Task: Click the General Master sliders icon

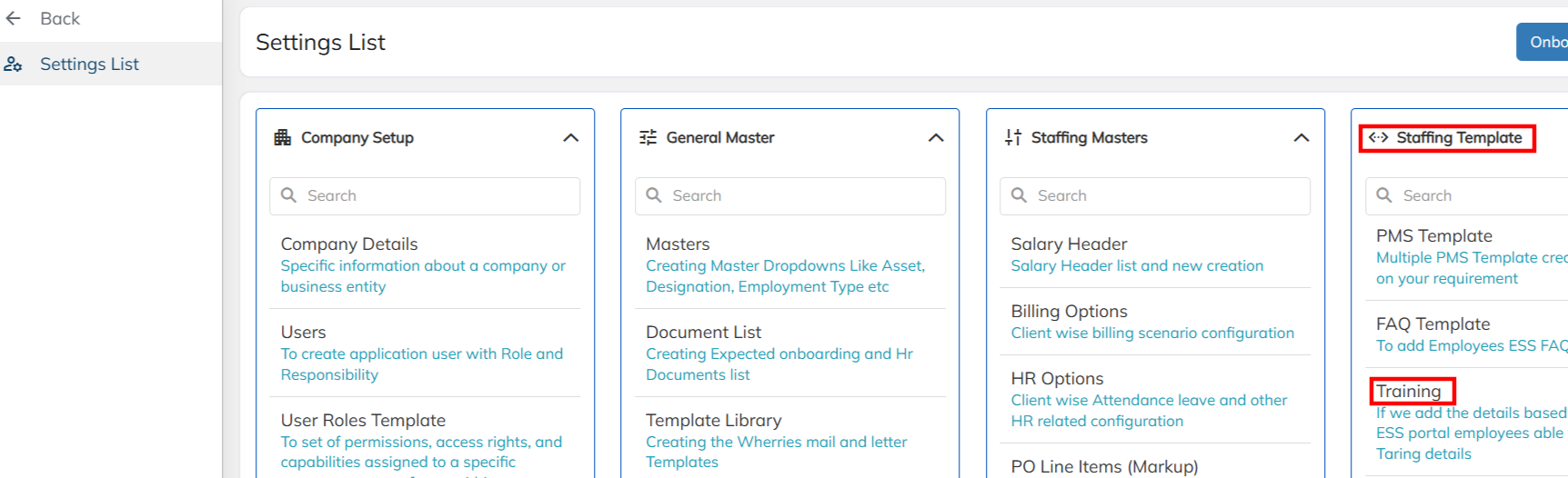Action: (648, 137)
